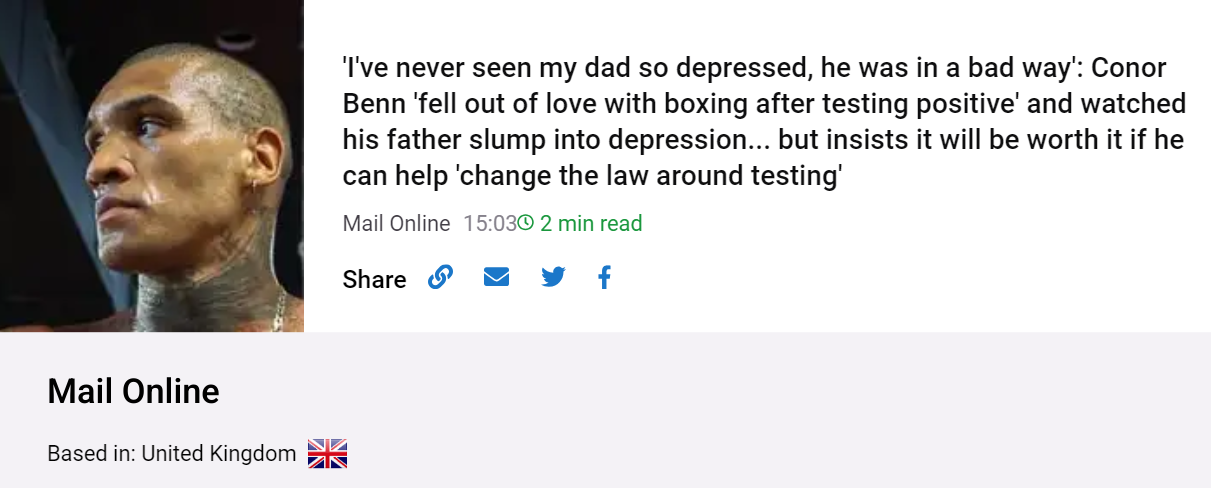Click the 'United Kingdom' country name
The height and width of the screenshot is (488, 1211).
(219, 454)
